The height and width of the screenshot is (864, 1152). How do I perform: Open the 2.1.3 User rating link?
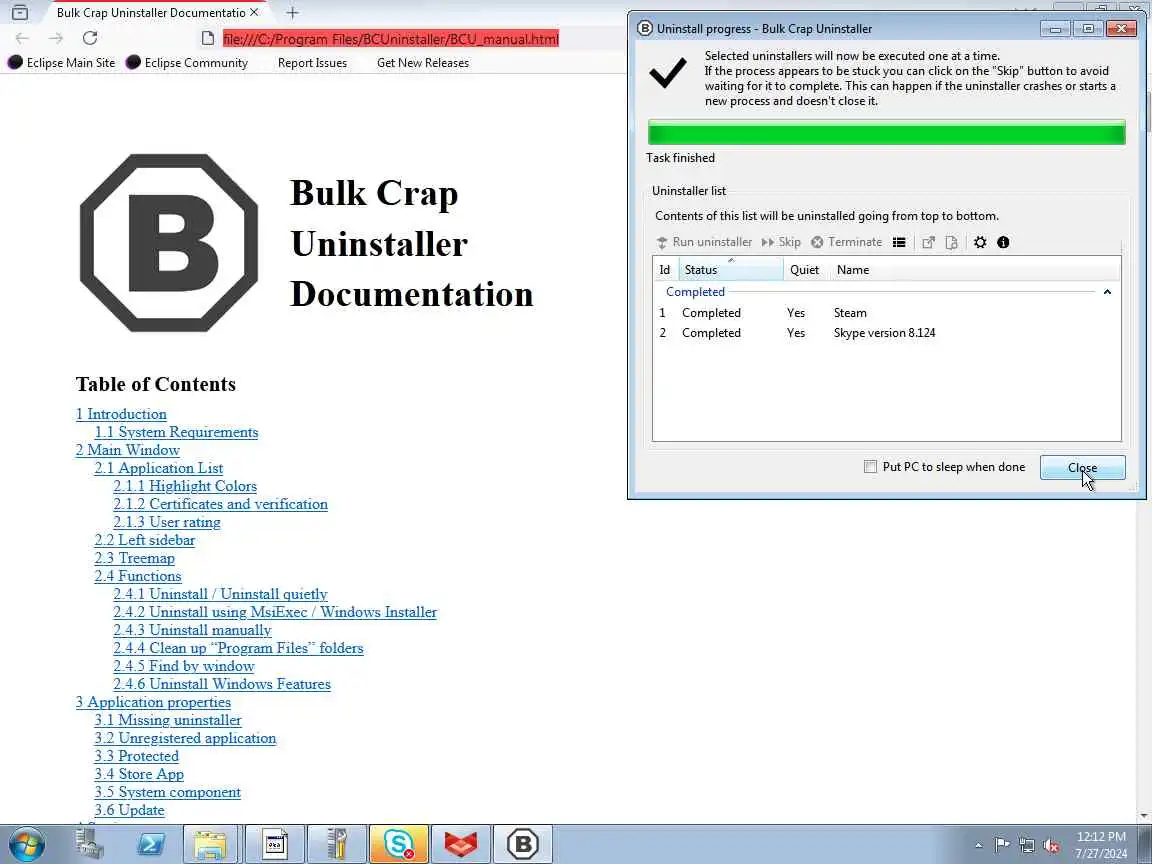[x=167, y=522]
